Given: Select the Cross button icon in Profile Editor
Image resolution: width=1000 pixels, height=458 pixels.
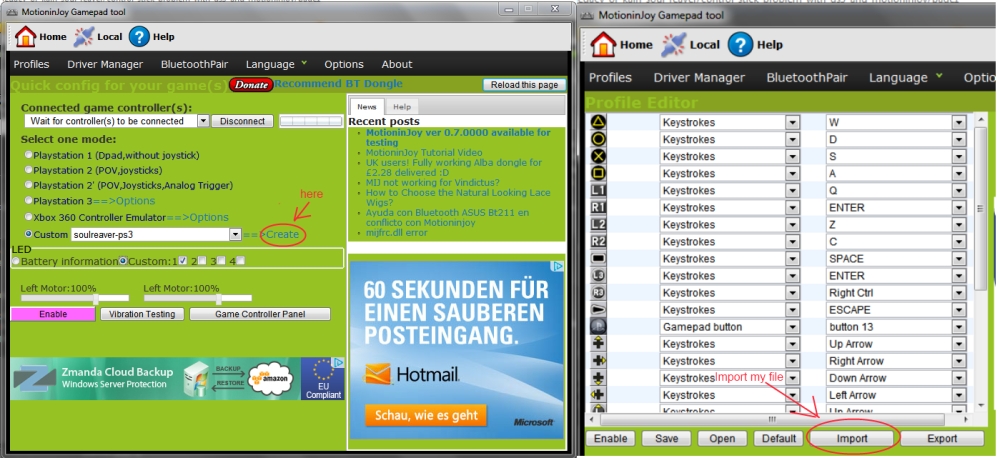Looking at the screenshot, I should (x=598, y=156).
